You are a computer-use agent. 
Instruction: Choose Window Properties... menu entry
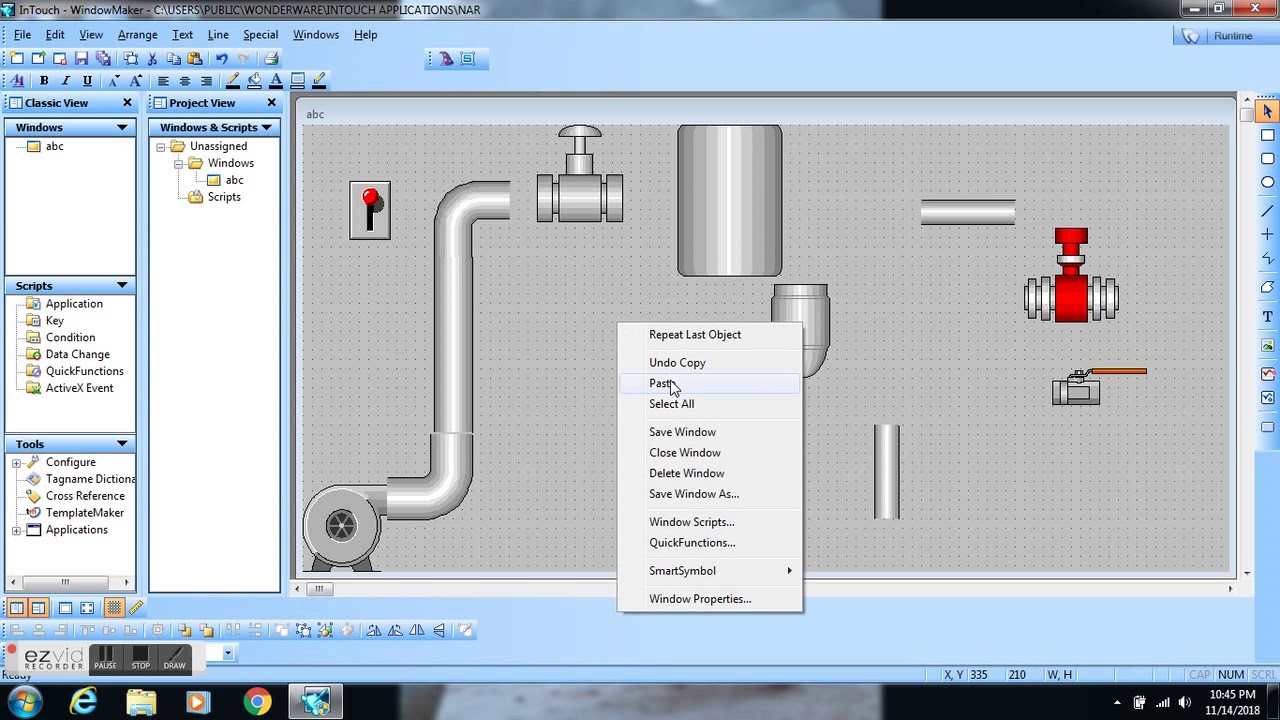point(710,599)
